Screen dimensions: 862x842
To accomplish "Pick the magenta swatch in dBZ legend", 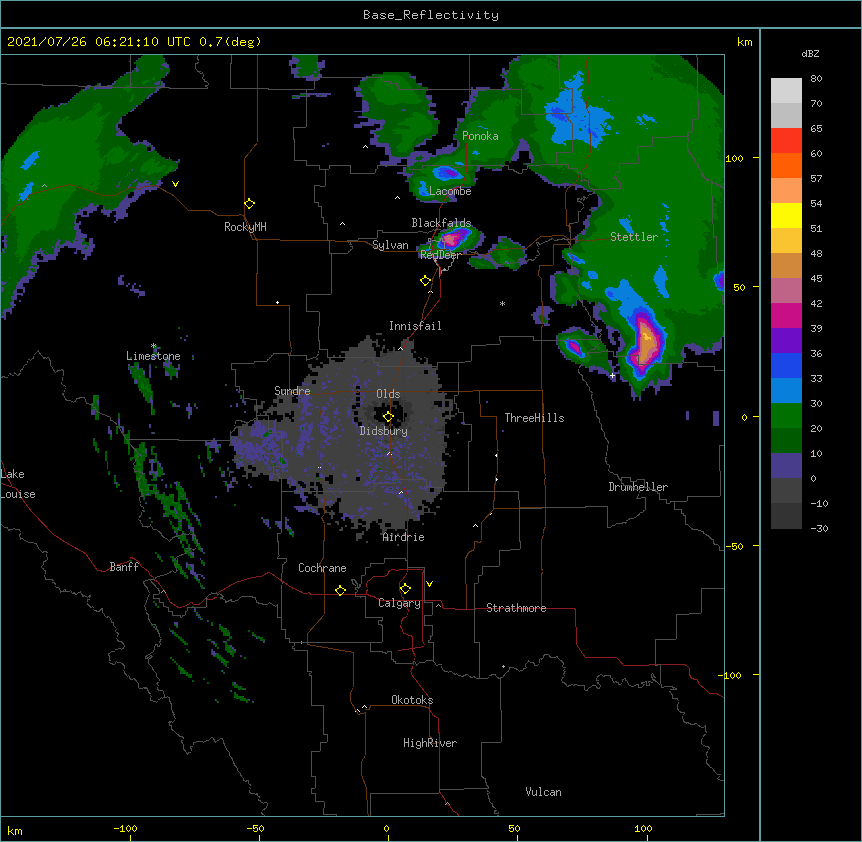I will [786, 315].
